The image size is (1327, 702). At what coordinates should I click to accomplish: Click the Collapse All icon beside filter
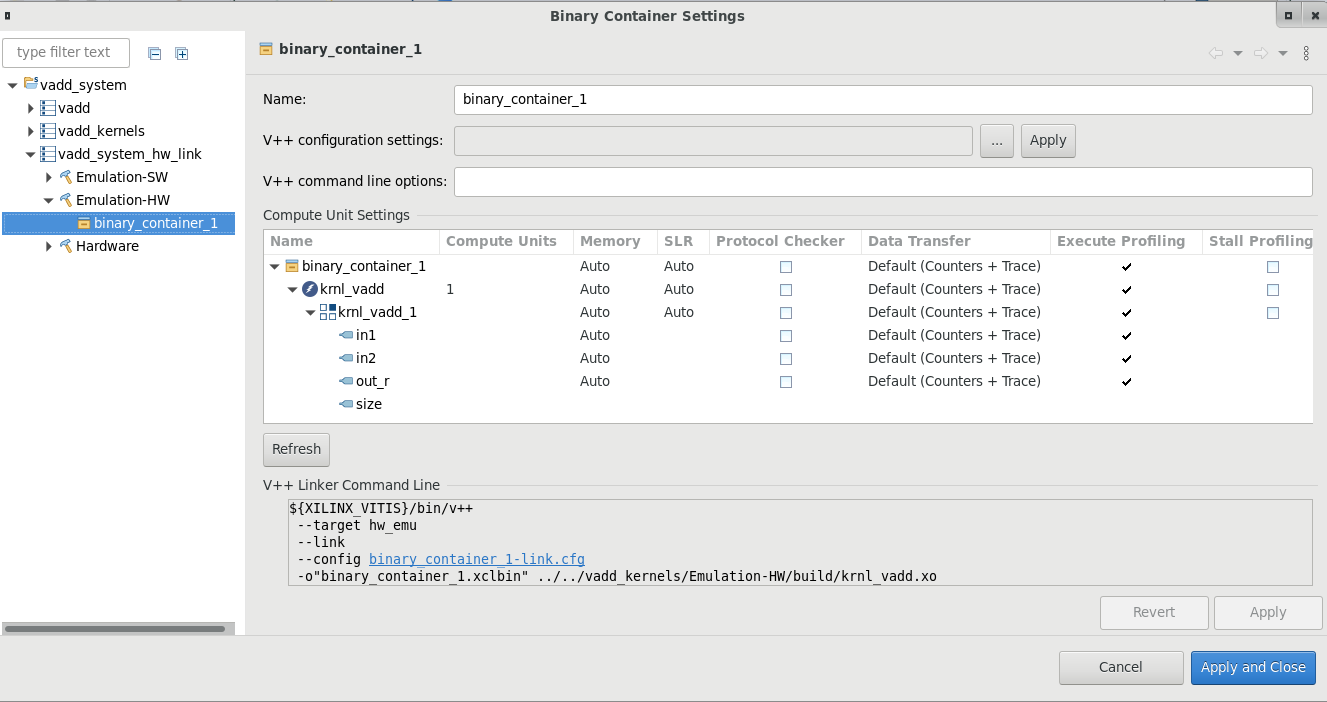tap(155, 54)
